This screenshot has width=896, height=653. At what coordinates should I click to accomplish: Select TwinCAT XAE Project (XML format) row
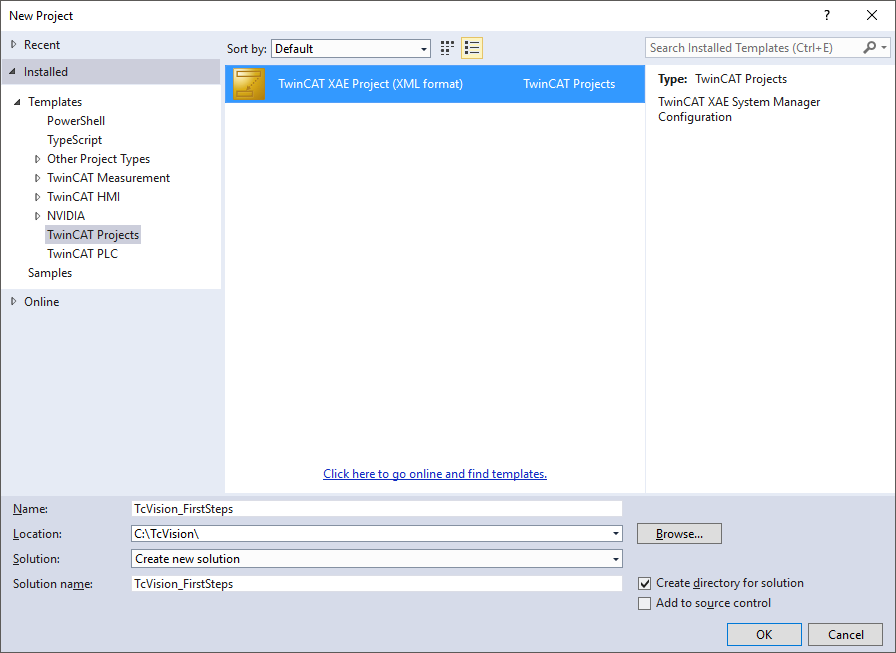(x=435, y=84)
